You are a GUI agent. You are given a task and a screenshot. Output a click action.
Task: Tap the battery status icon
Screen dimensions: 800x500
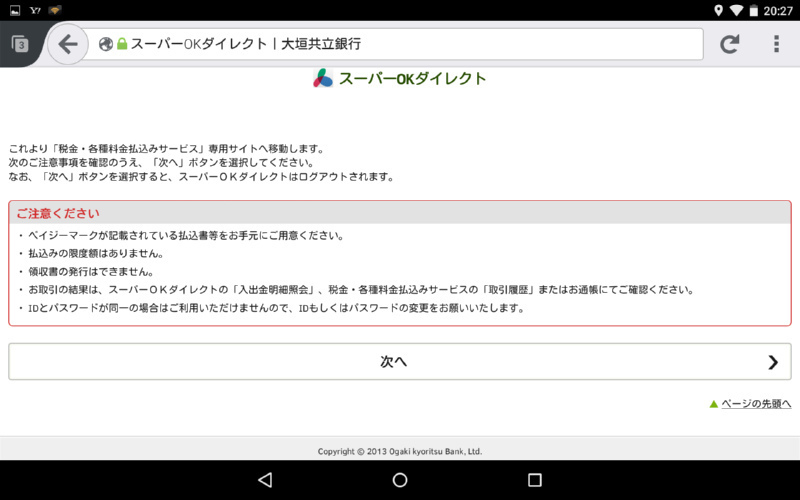[x=754, y=10]
